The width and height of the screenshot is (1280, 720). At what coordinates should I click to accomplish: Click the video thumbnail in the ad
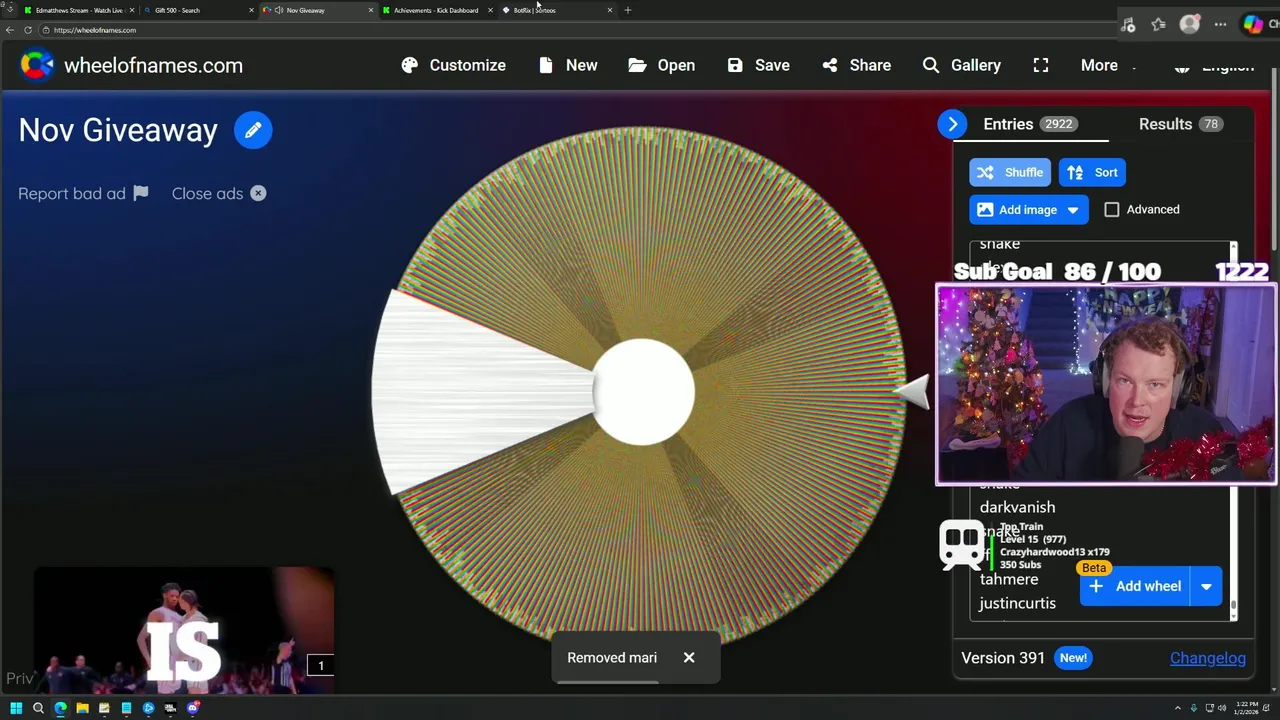(x=184, y=630)
